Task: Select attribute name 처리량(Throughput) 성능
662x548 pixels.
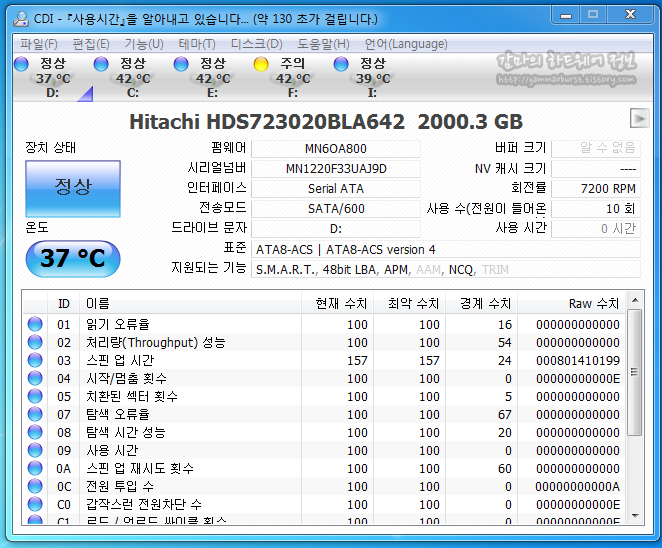Action: point(155,342)
